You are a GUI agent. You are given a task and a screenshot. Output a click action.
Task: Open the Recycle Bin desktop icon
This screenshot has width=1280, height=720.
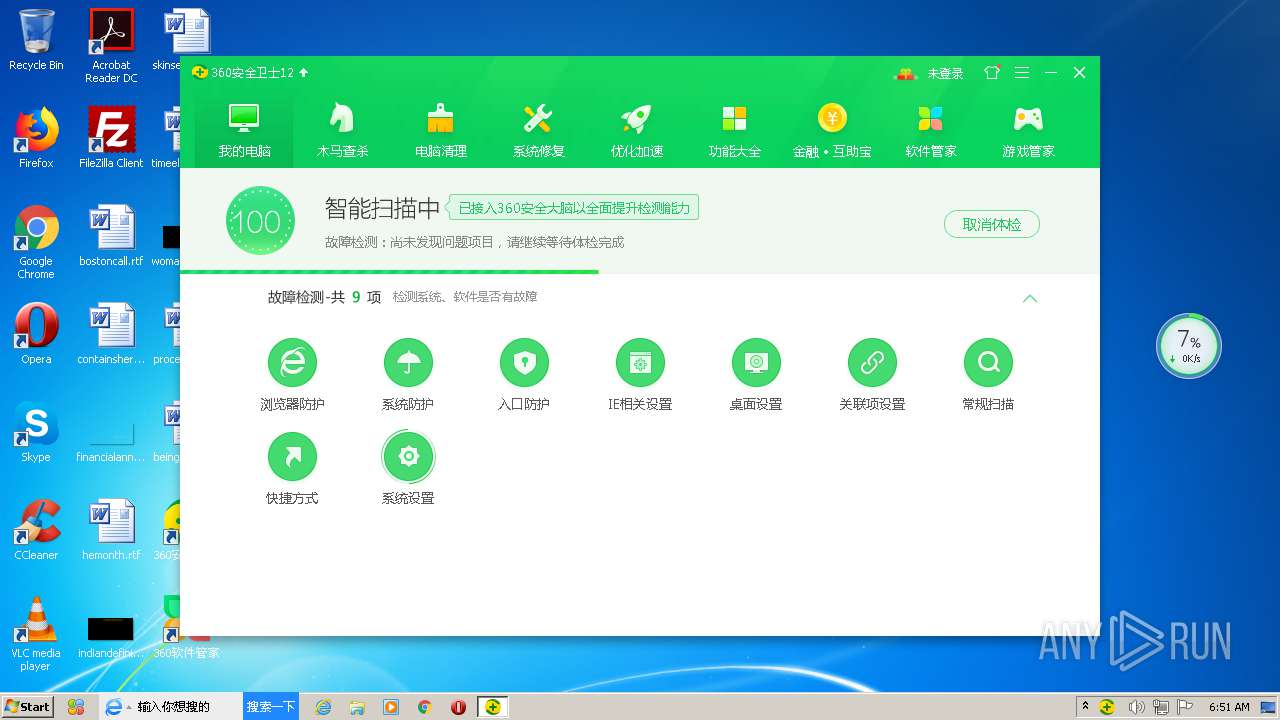coord(36,41)
